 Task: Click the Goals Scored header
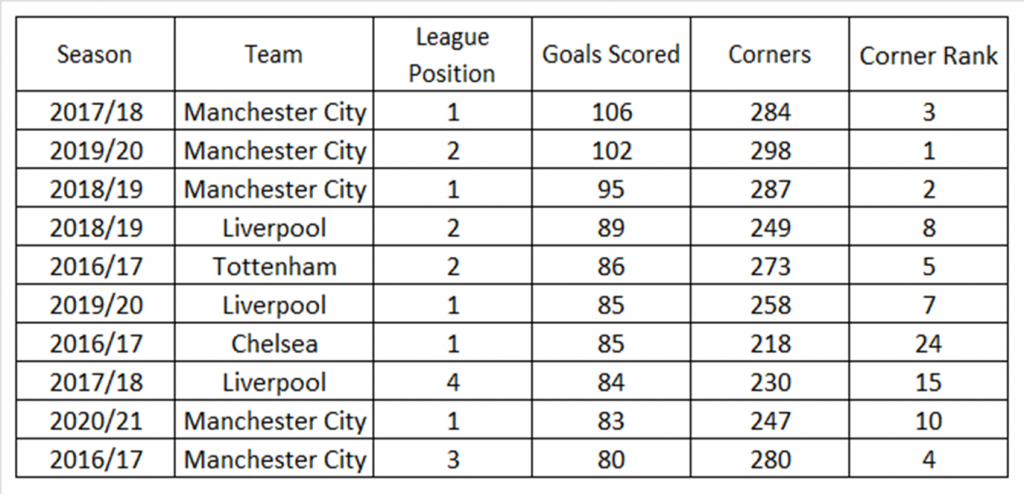(x=611, y=54)
